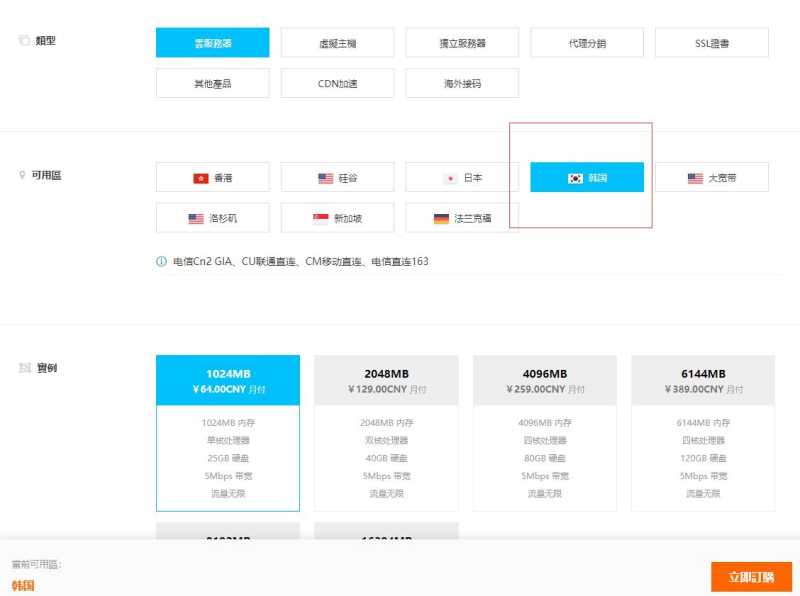Viewport: 800px width, 596px height.
Task: Click the info icon before 电信Cn2 GIA
Action: tap(160, 261)
